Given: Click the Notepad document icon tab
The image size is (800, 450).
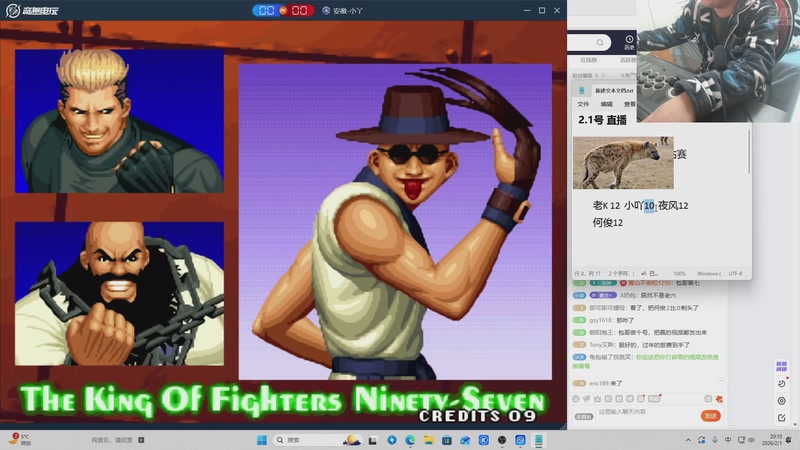Looking at the screenshot, I should [581, 90].
